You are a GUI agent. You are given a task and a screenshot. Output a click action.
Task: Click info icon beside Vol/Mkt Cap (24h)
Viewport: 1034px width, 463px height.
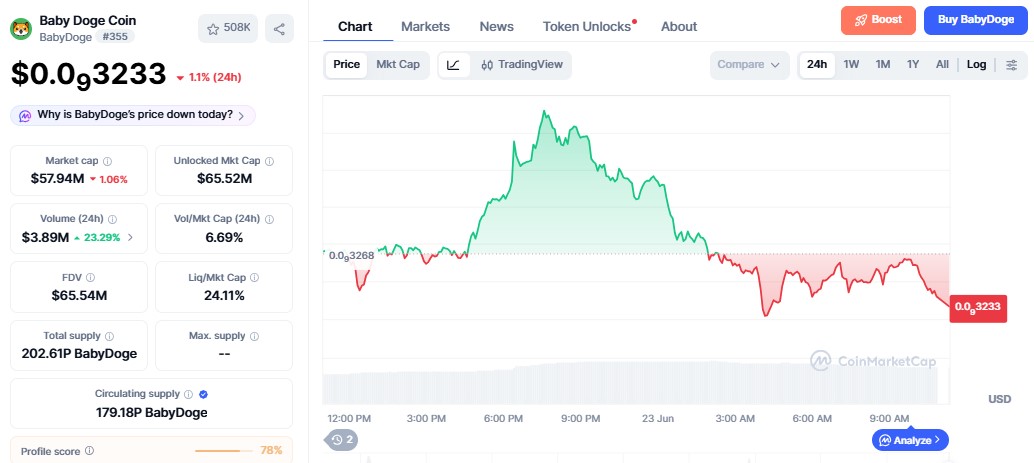click(269, 219)
